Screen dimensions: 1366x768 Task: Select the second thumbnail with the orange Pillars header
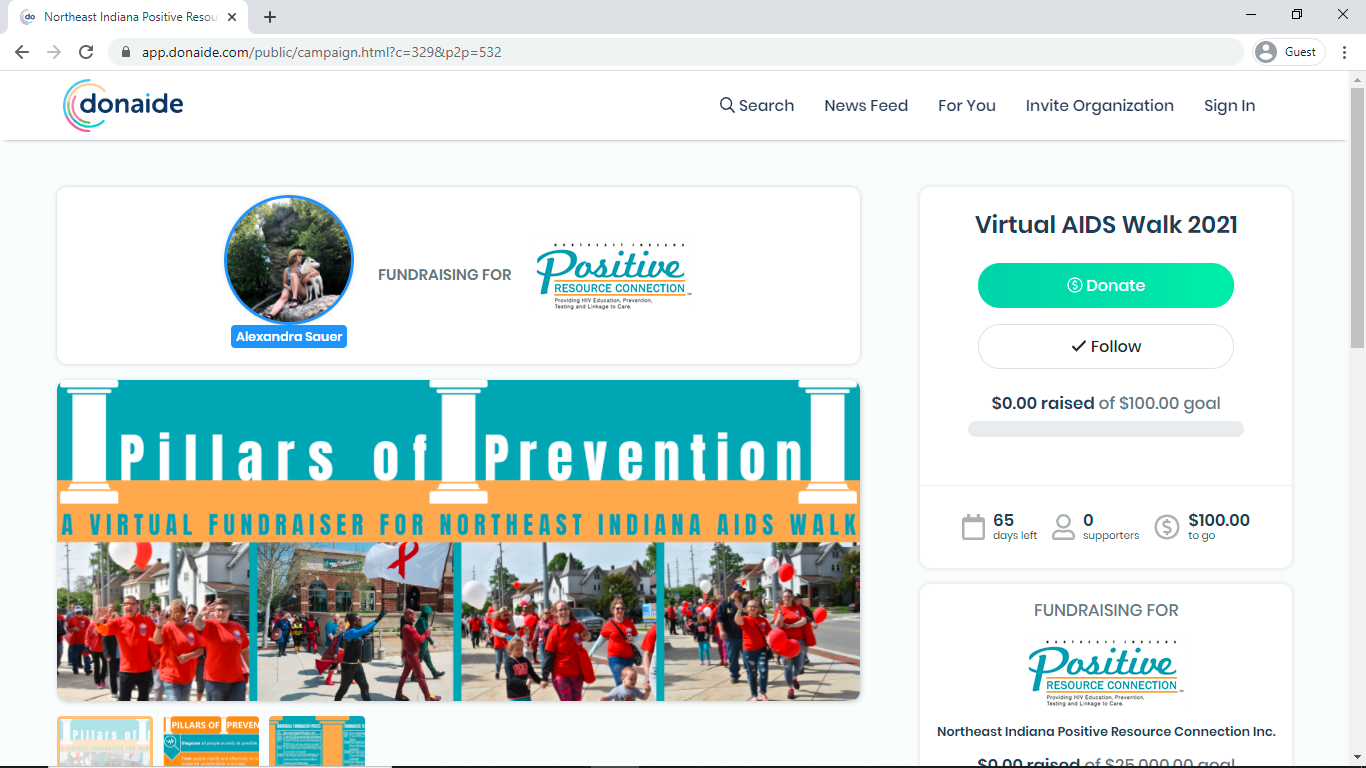coord(211,741)
